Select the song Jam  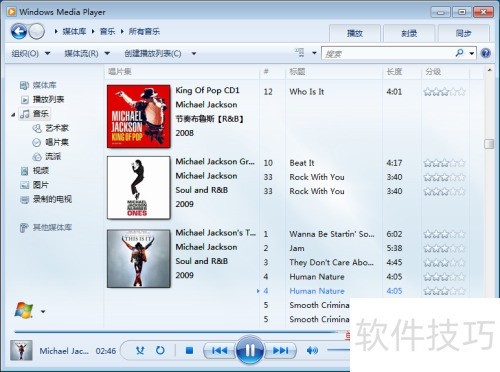click(x=297, y=248)
